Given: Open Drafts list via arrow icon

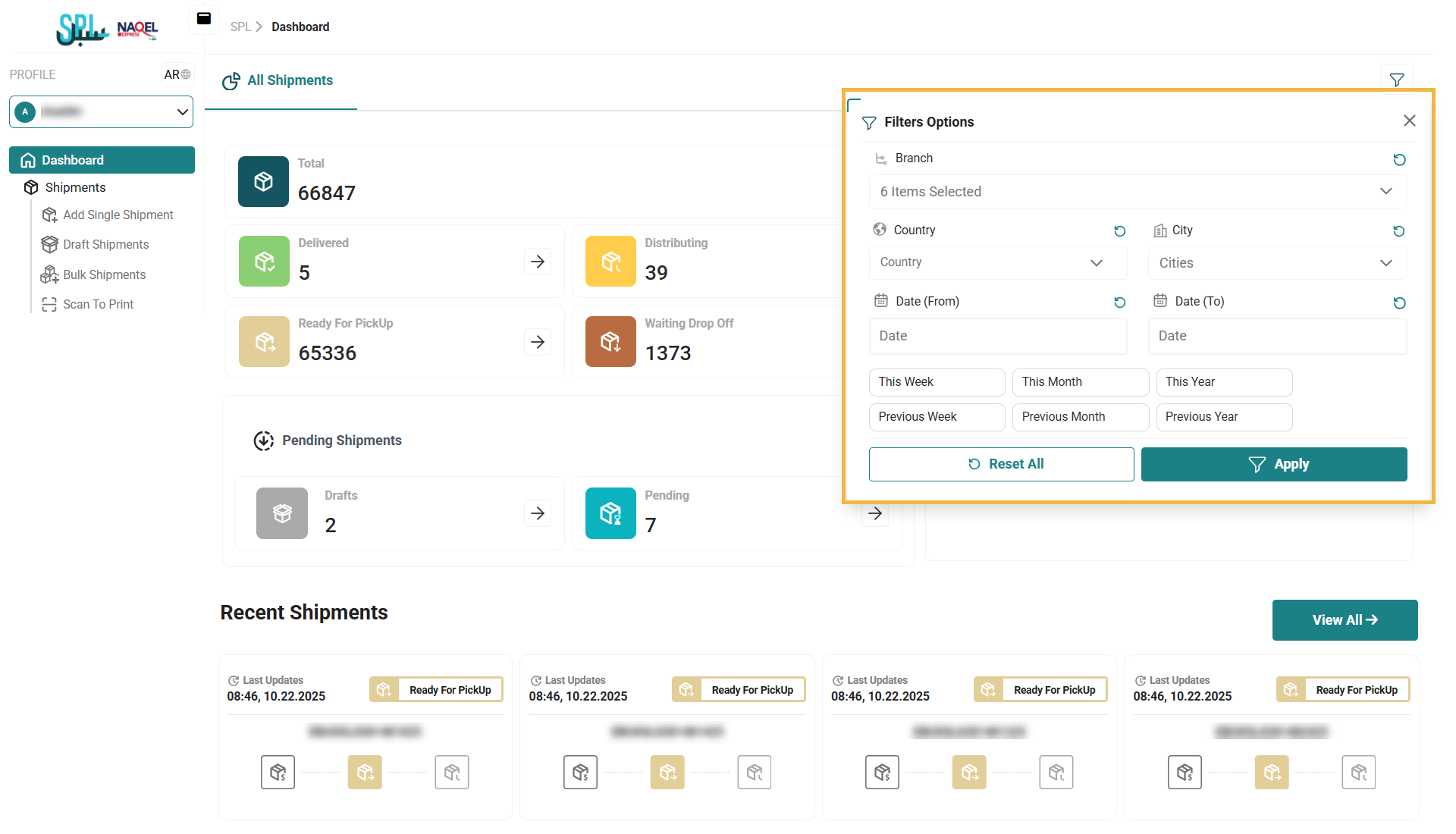Looking at the screenshot, I should pyautogui.click(x=538, y=513).
